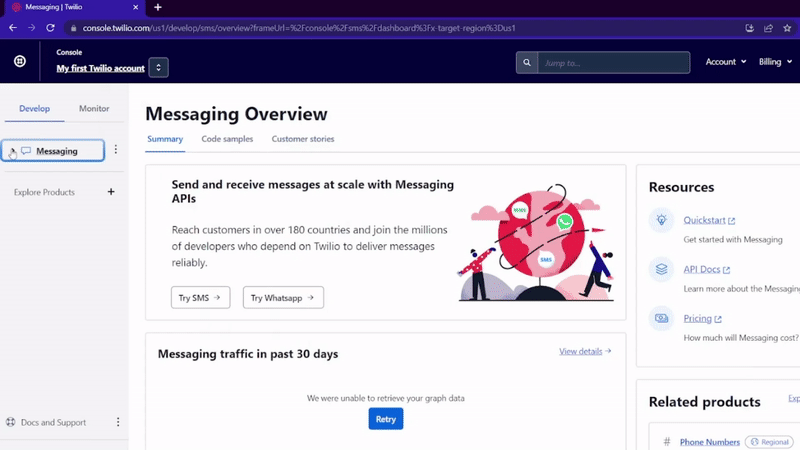Select the Customer stories tab
Image resolution: width=800 pixels, height=450 pixels.
pyautogui.click(x=303, y=139)
